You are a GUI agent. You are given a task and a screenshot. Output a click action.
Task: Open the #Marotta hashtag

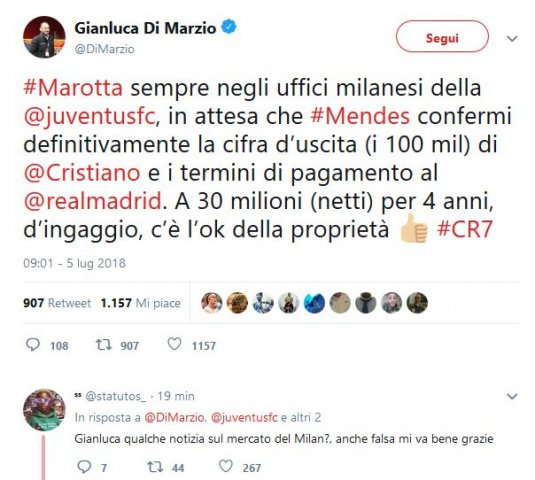(x=73, y=88)
